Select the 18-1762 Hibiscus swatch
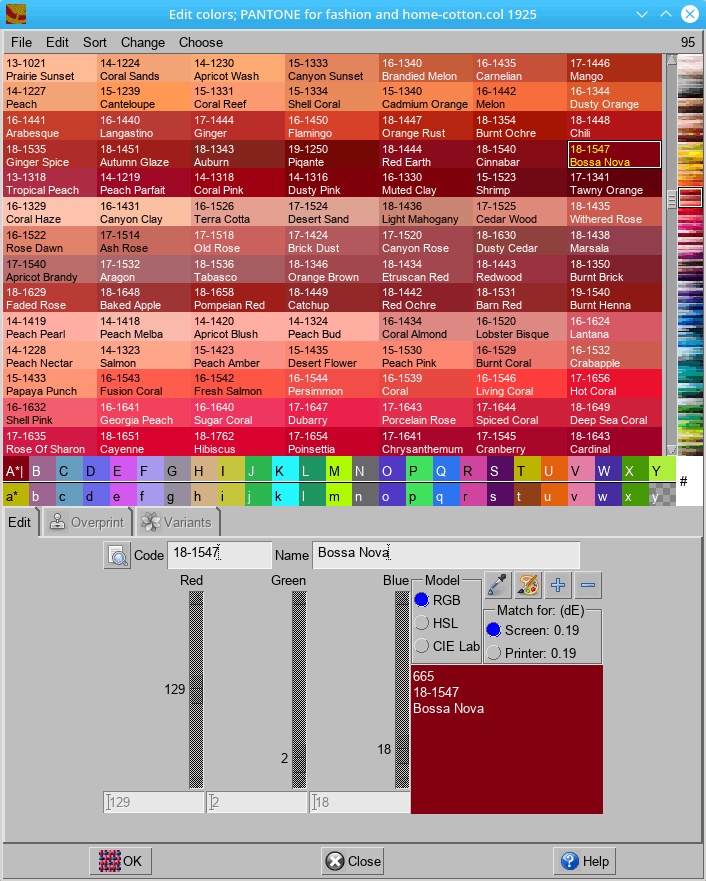 tap(238, 442)
